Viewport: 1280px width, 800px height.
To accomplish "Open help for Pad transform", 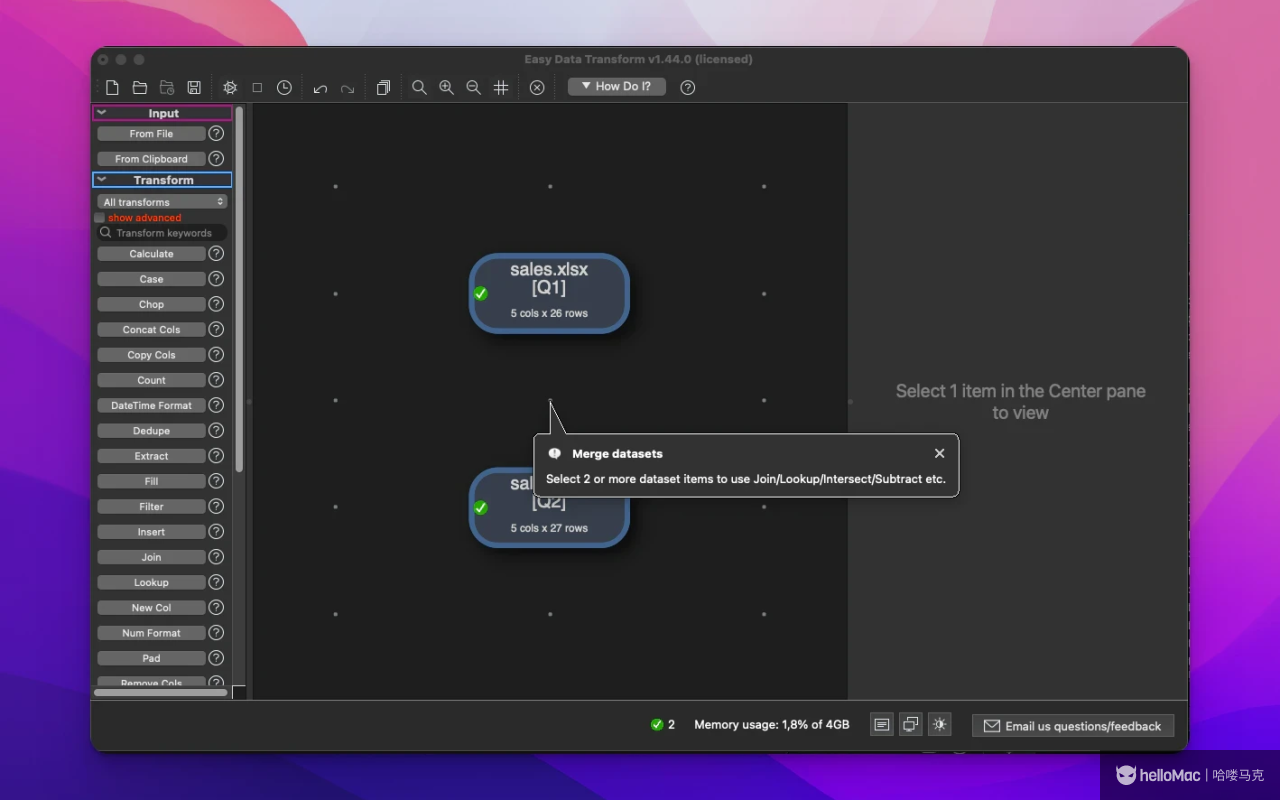I will click(216, 658).
